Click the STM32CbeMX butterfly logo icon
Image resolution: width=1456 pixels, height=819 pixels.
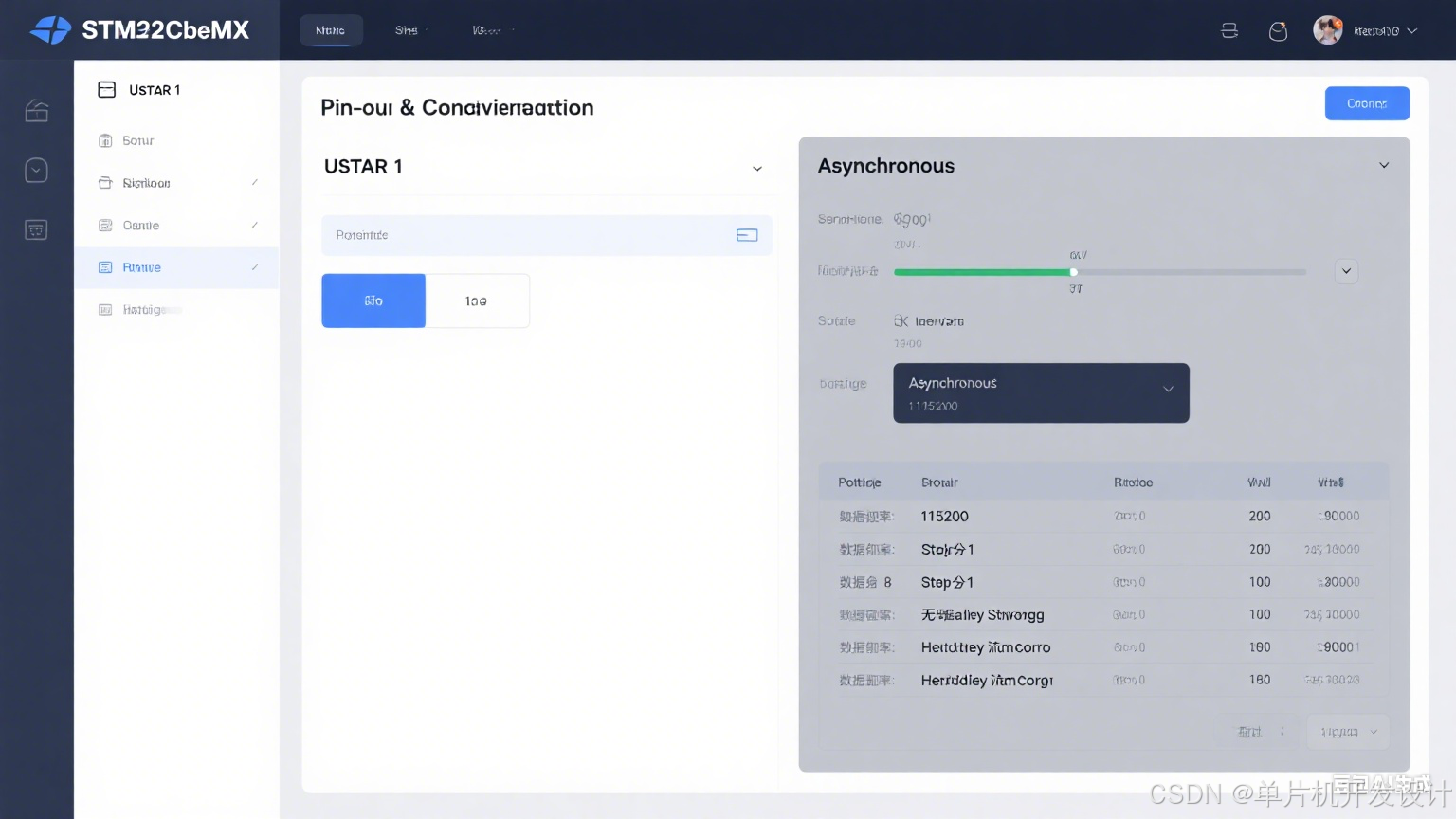[50, 30]
